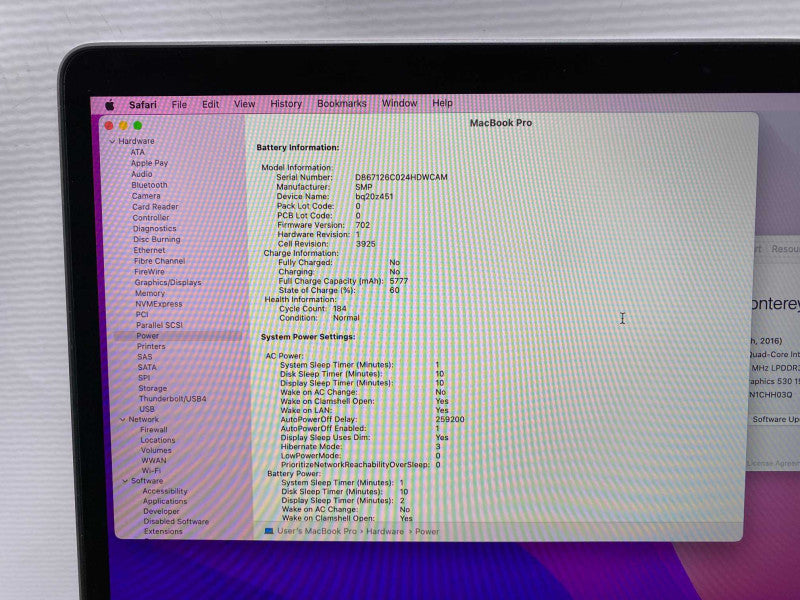The width and height of the screenshot is (800, 600).
Task: Select FireWire in the sidebar
Action: (149, 271)
